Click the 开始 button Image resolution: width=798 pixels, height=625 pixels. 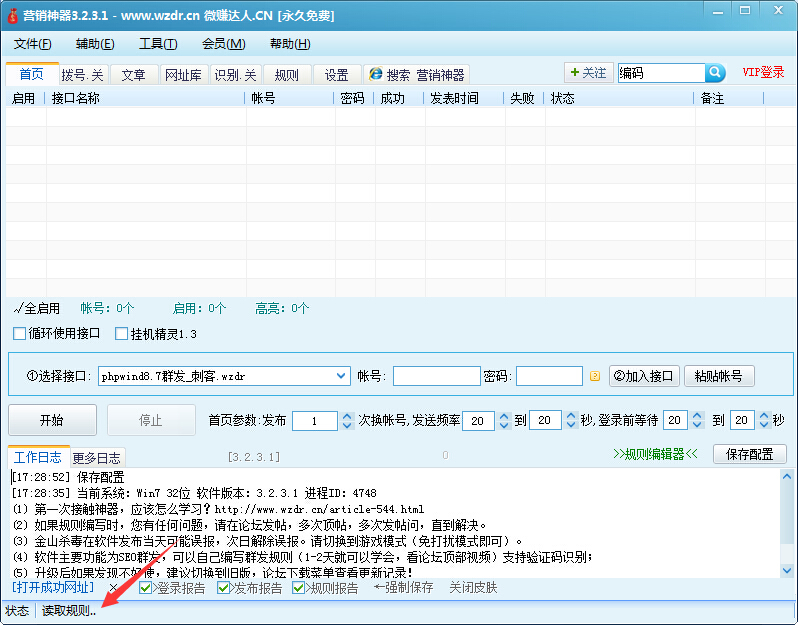pyautogui.click(x=52, y=420)
